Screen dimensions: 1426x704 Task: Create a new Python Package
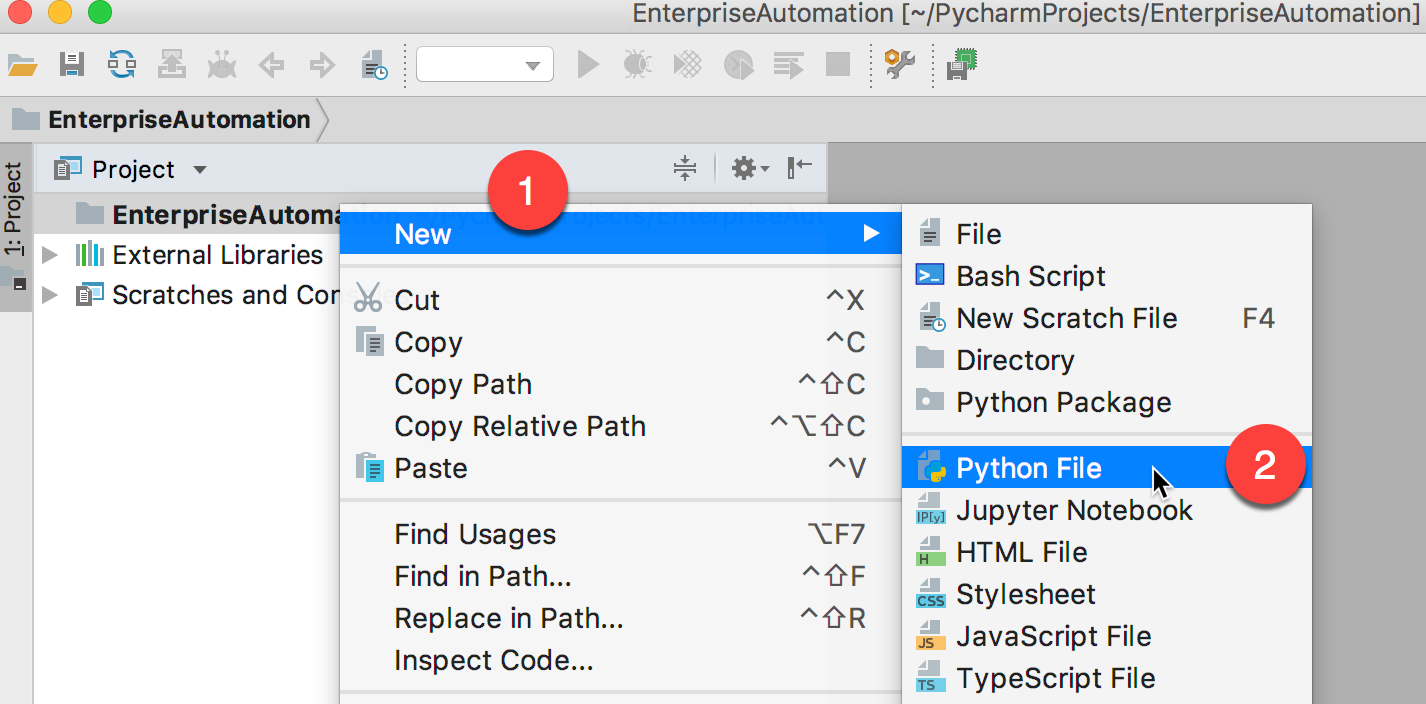pos(1106,402)
